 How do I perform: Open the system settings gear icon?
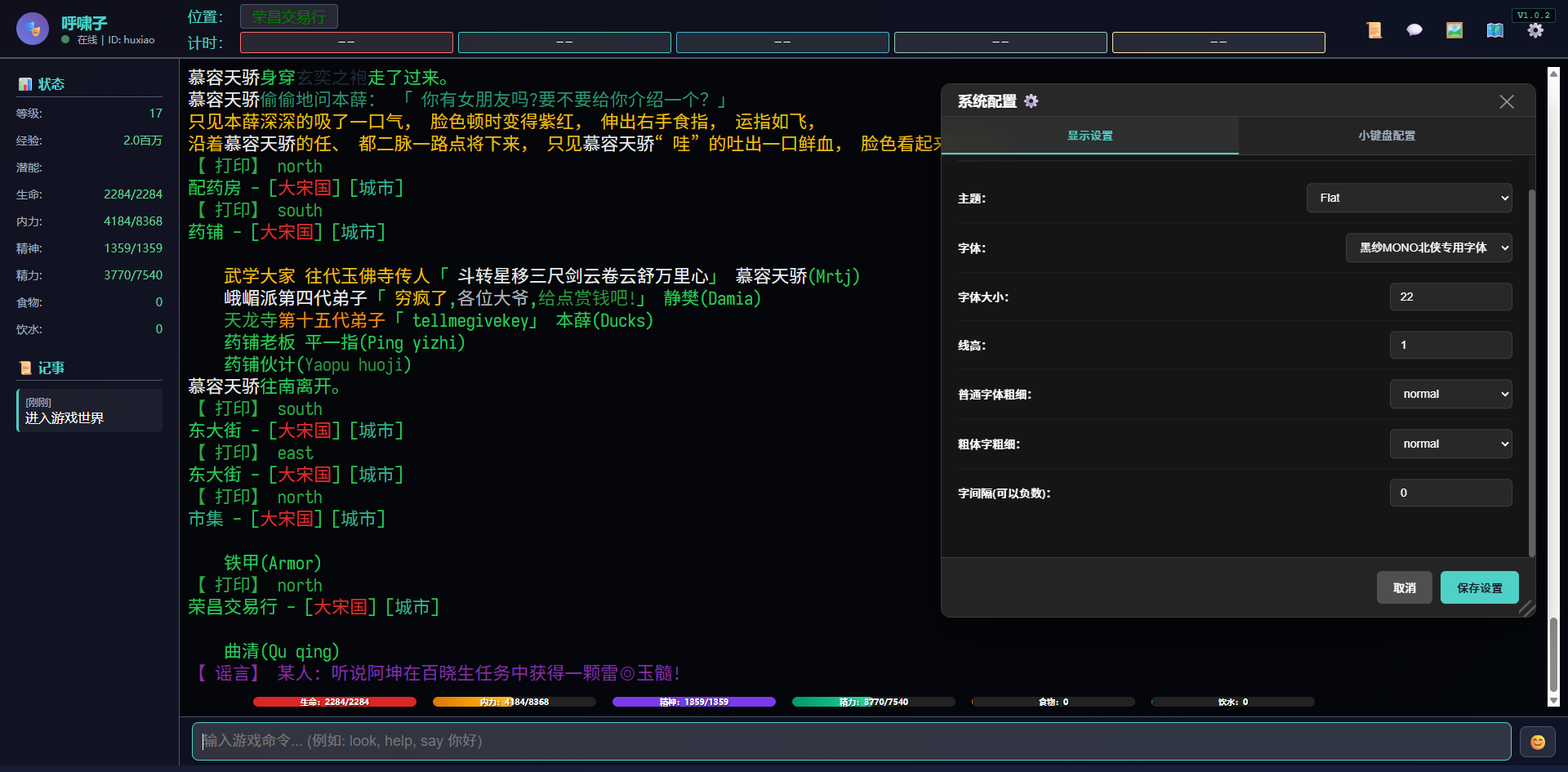[x=1536, y=29]
